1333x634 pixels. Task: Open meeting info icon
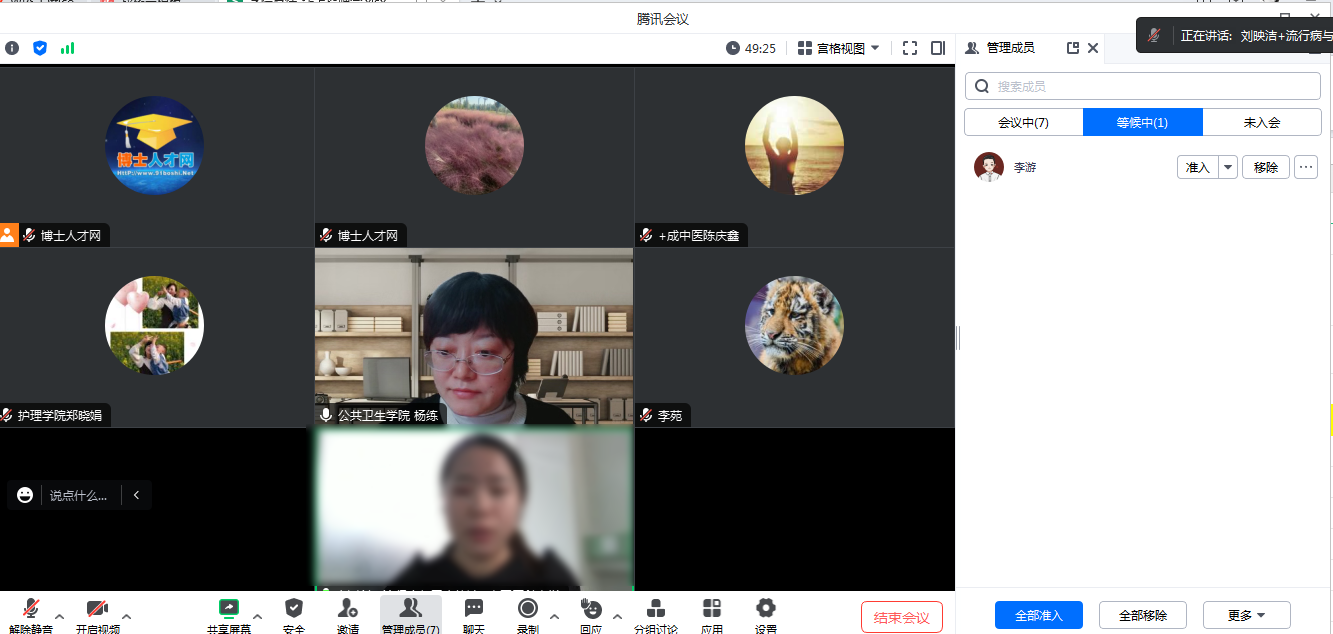pyautogui.click(x=12, y=47)
